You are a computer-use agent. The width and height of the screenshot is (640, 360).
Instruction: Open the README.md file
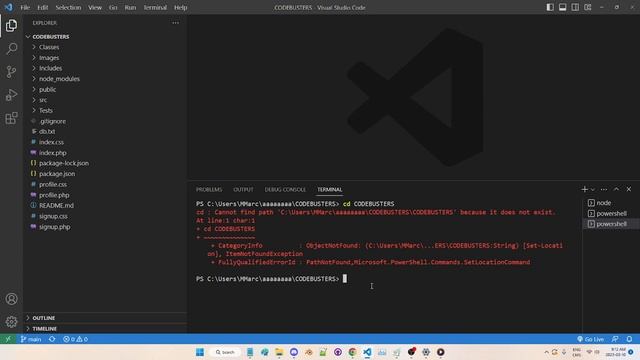point(105,206)
